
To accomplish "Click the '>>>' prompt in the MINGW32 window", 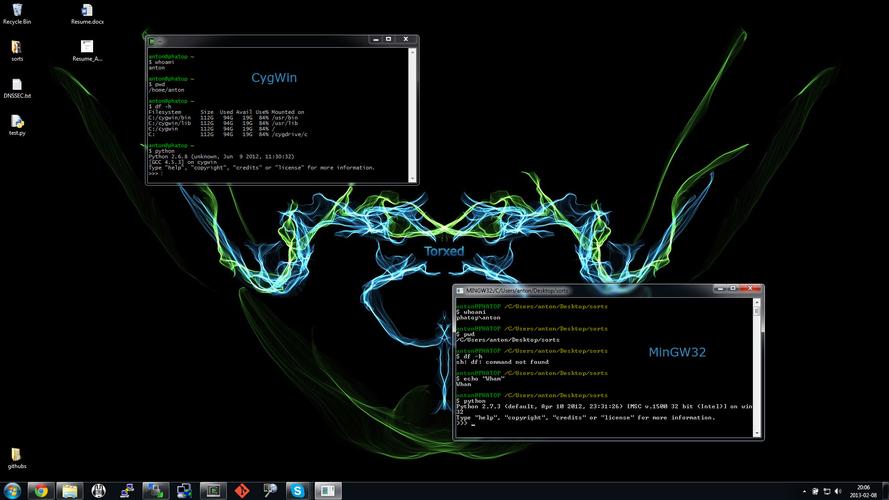I will coord(462,423).
